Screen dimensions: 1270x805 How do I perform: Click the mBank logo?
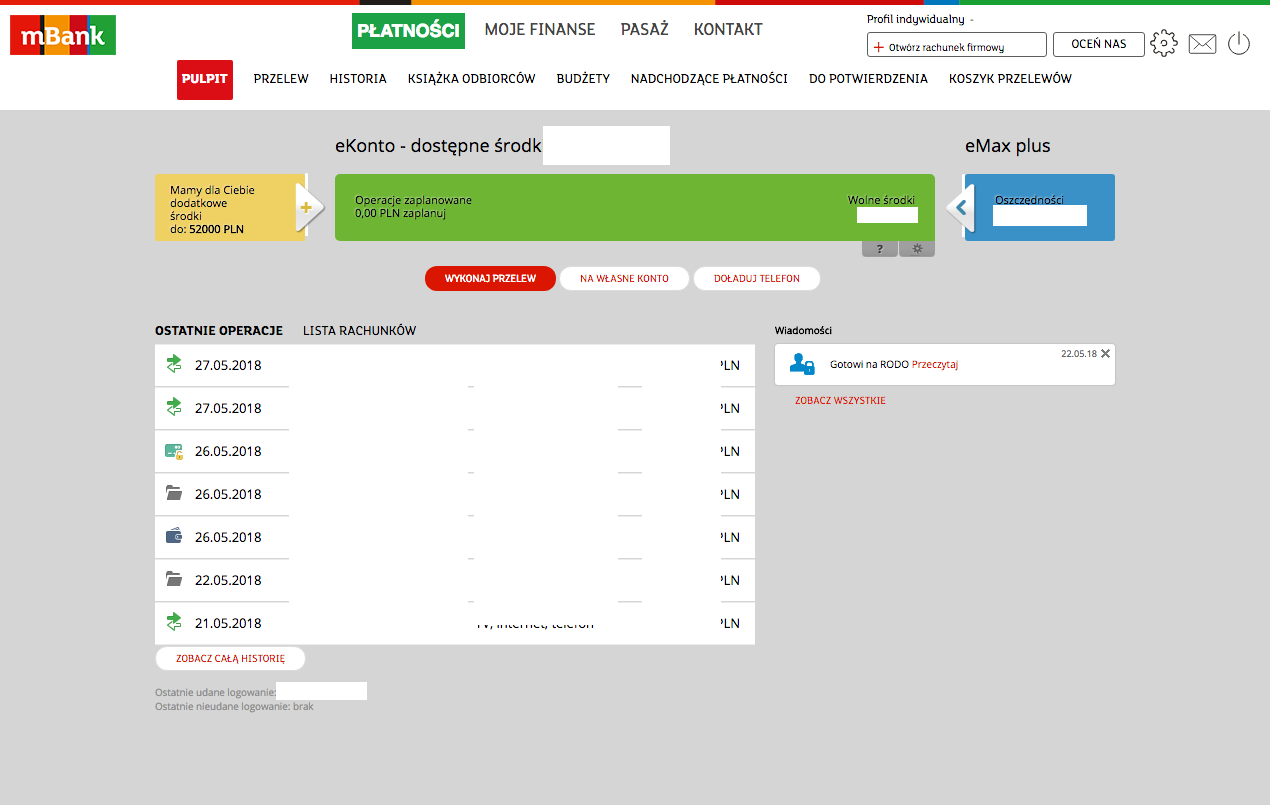63,35
